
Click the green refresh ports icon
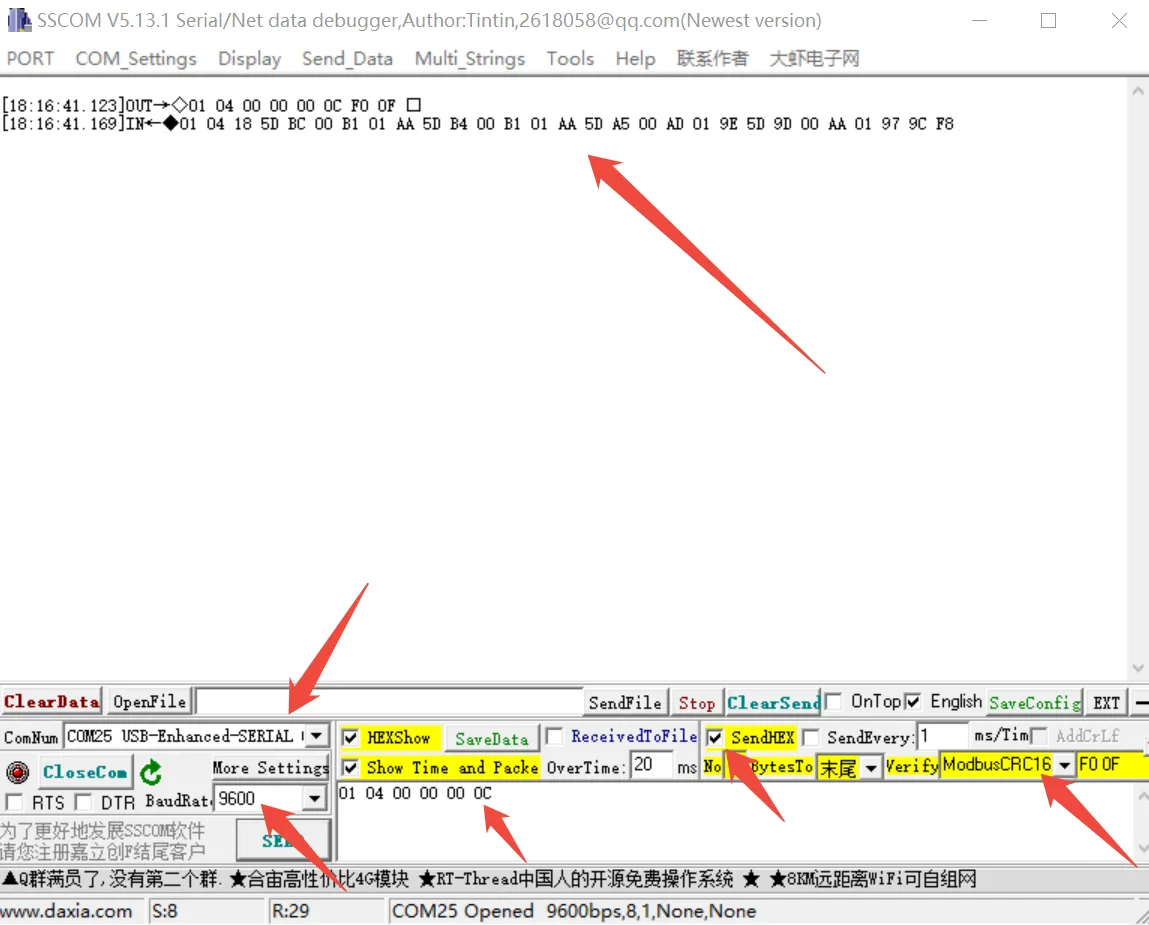pyautogui.click(x=151, y=772)
